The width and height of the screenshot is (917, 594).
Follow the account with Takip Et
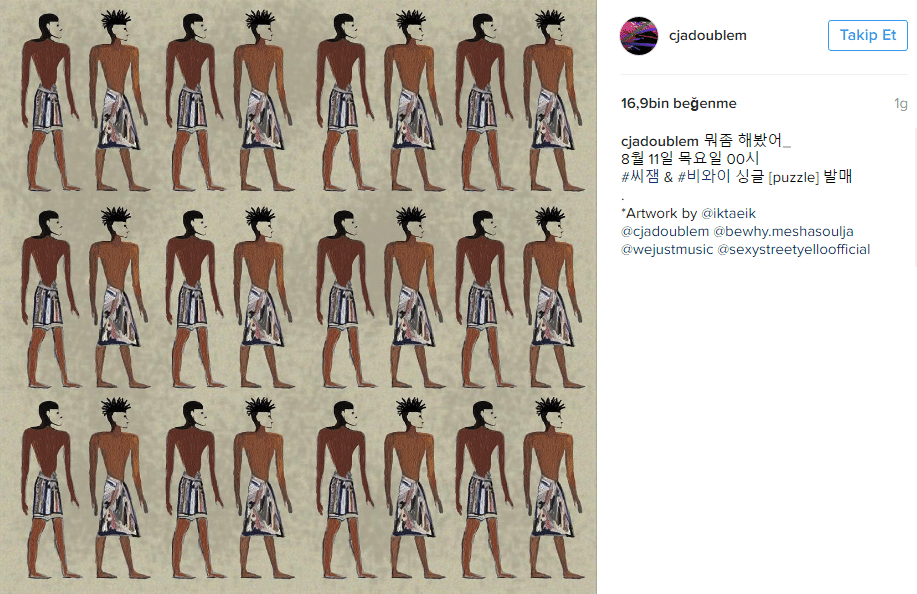(x=867, y=35)
